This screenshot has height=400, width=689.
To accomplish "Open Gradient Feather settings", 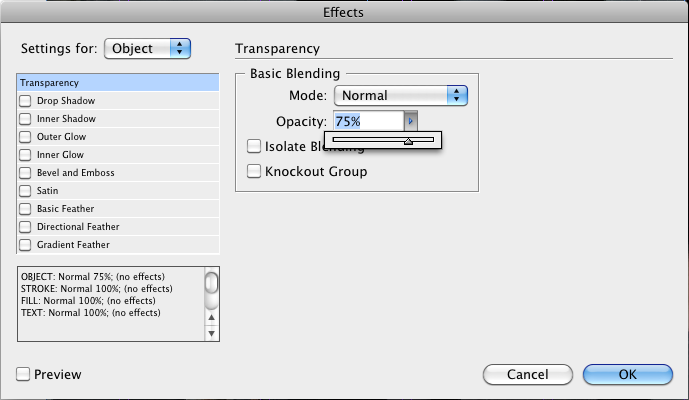I will pyautogui.click(x=73, y=245).
